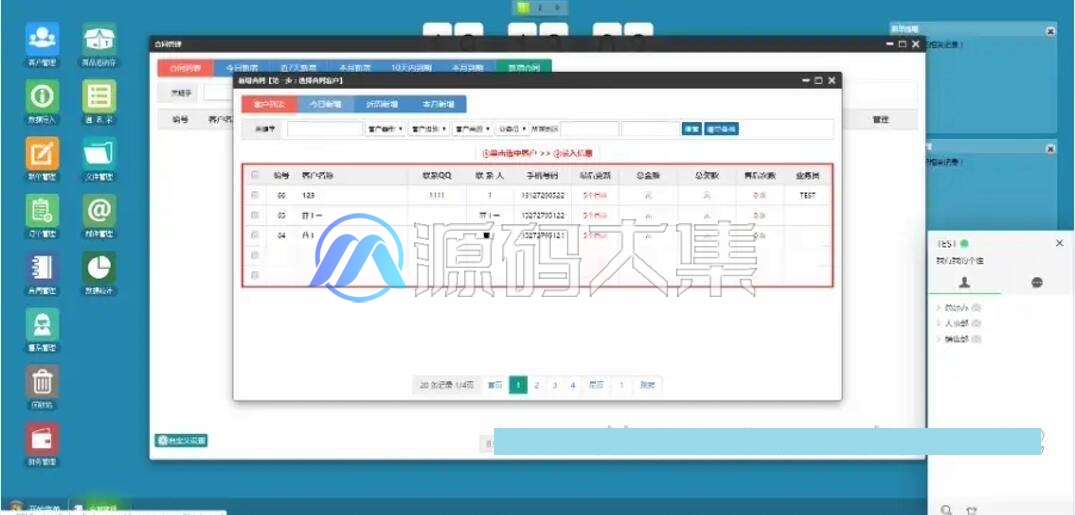
Task: Open the pie chart statistics desktop icon
Action: 99,267
